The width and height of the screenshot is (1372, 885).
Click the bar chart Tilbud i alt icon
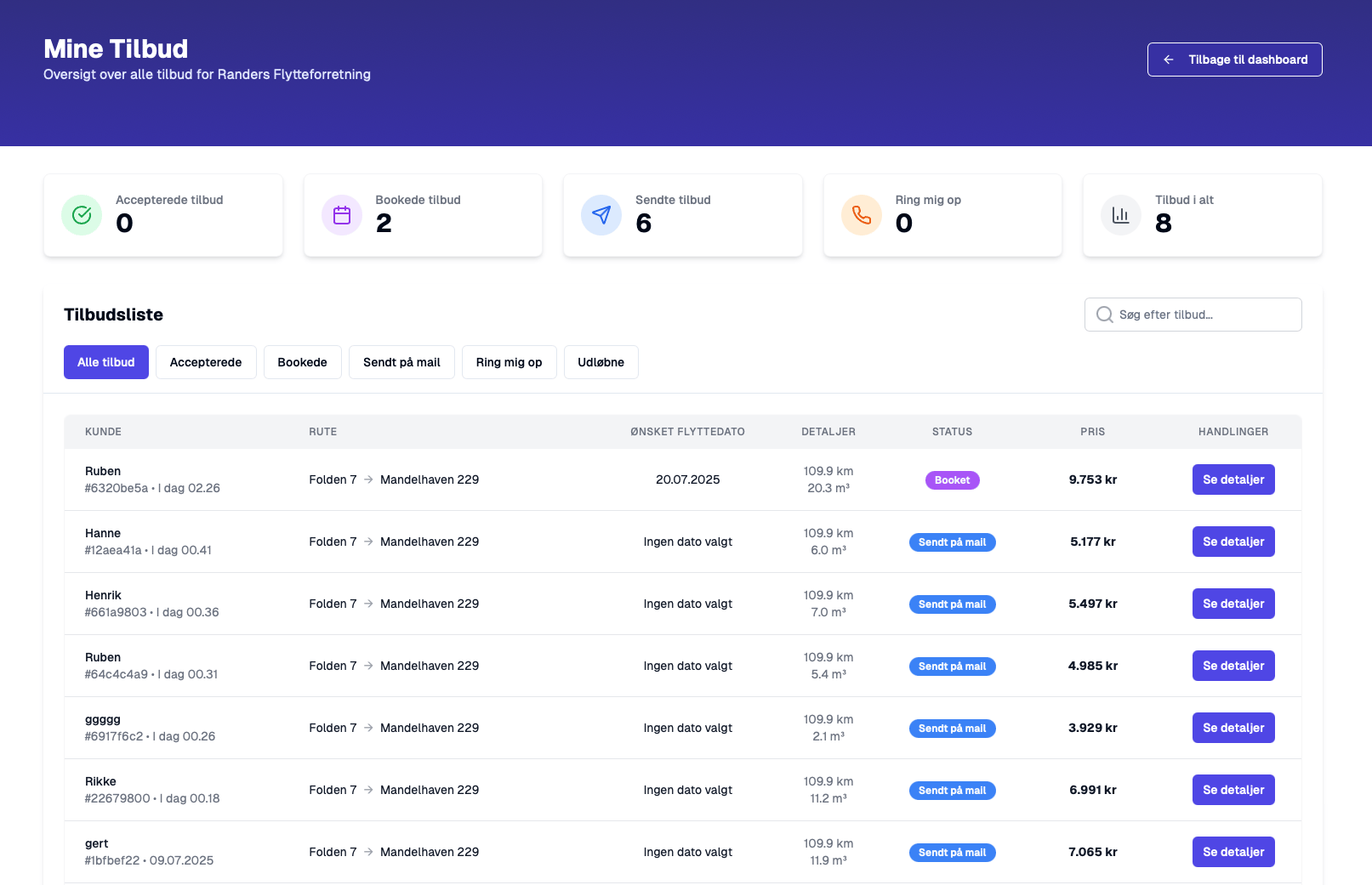pos(1121,215)
